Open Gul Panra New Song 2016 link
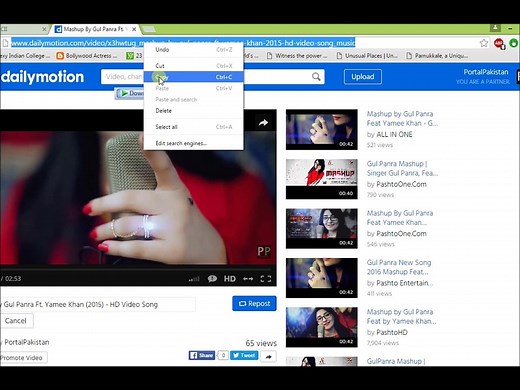Screen dimensions: 520x390 399,267
